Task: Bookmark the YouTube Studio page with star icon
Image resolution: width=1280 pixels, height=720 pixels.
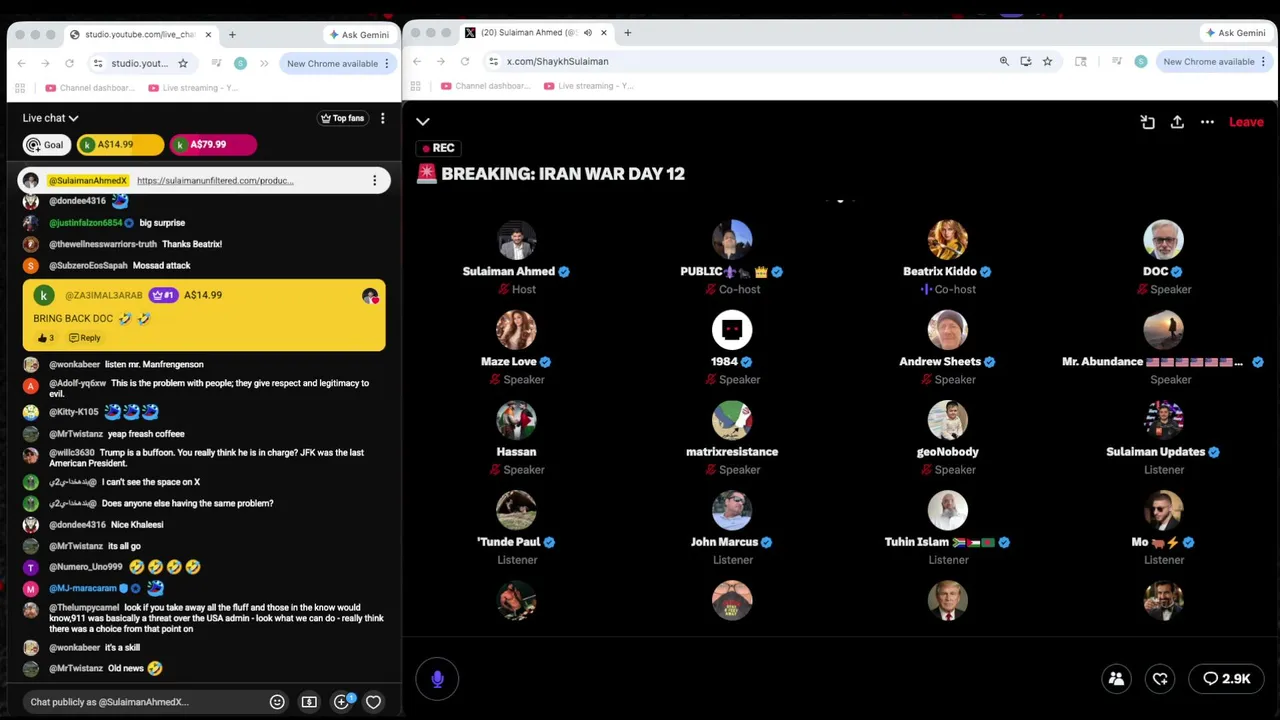Action: pos(183,63)
